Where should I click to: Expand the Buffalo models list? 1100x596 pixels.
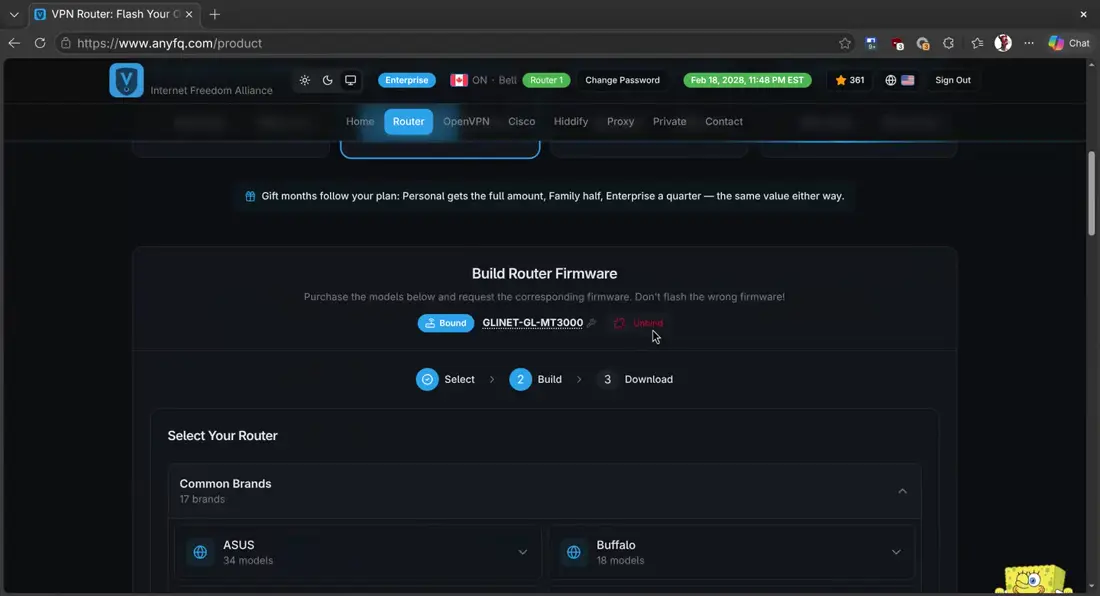[x=896, y=552]
